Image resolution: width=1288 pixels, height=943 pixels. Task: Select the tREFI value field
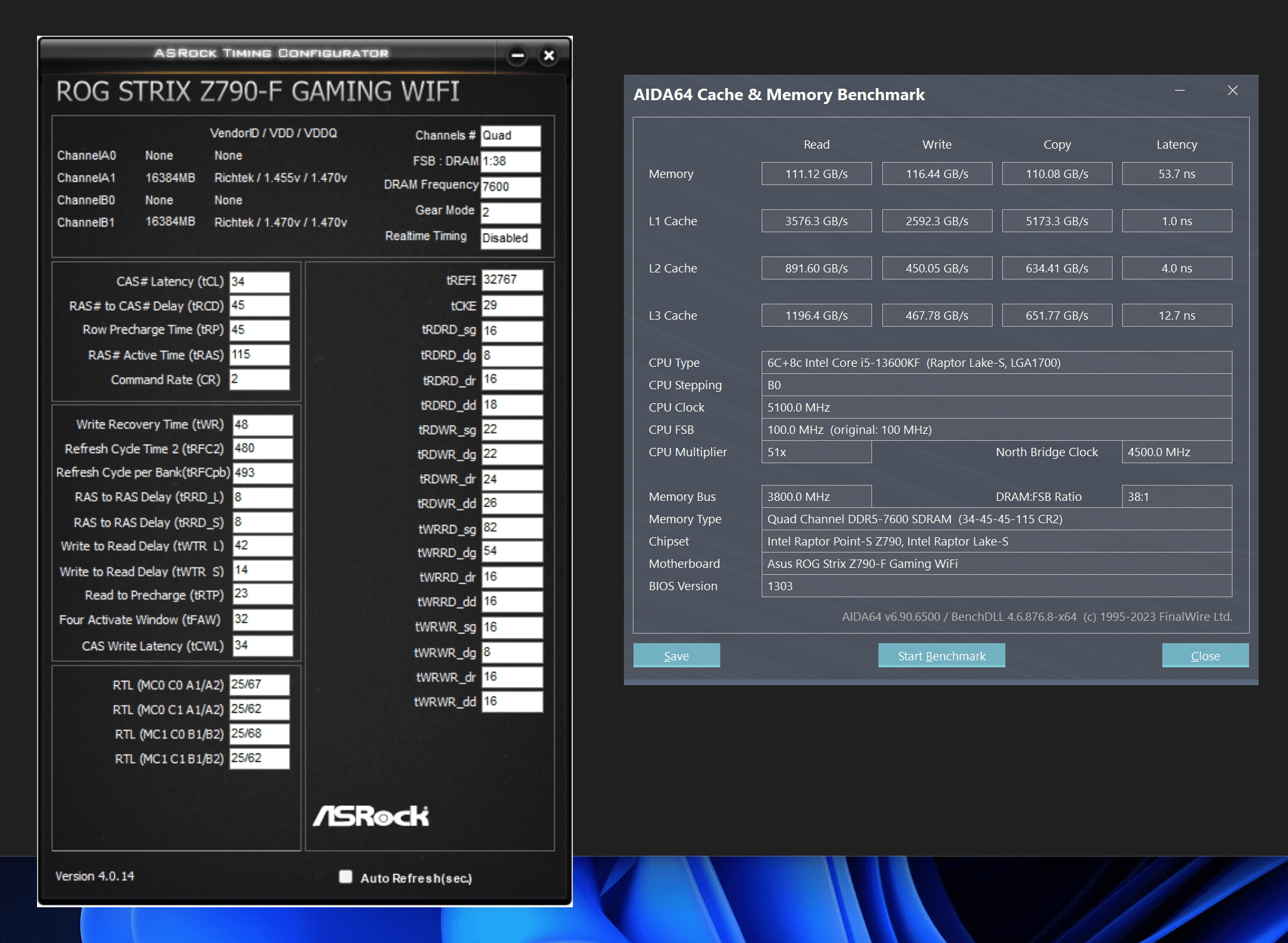coord(512,279)
